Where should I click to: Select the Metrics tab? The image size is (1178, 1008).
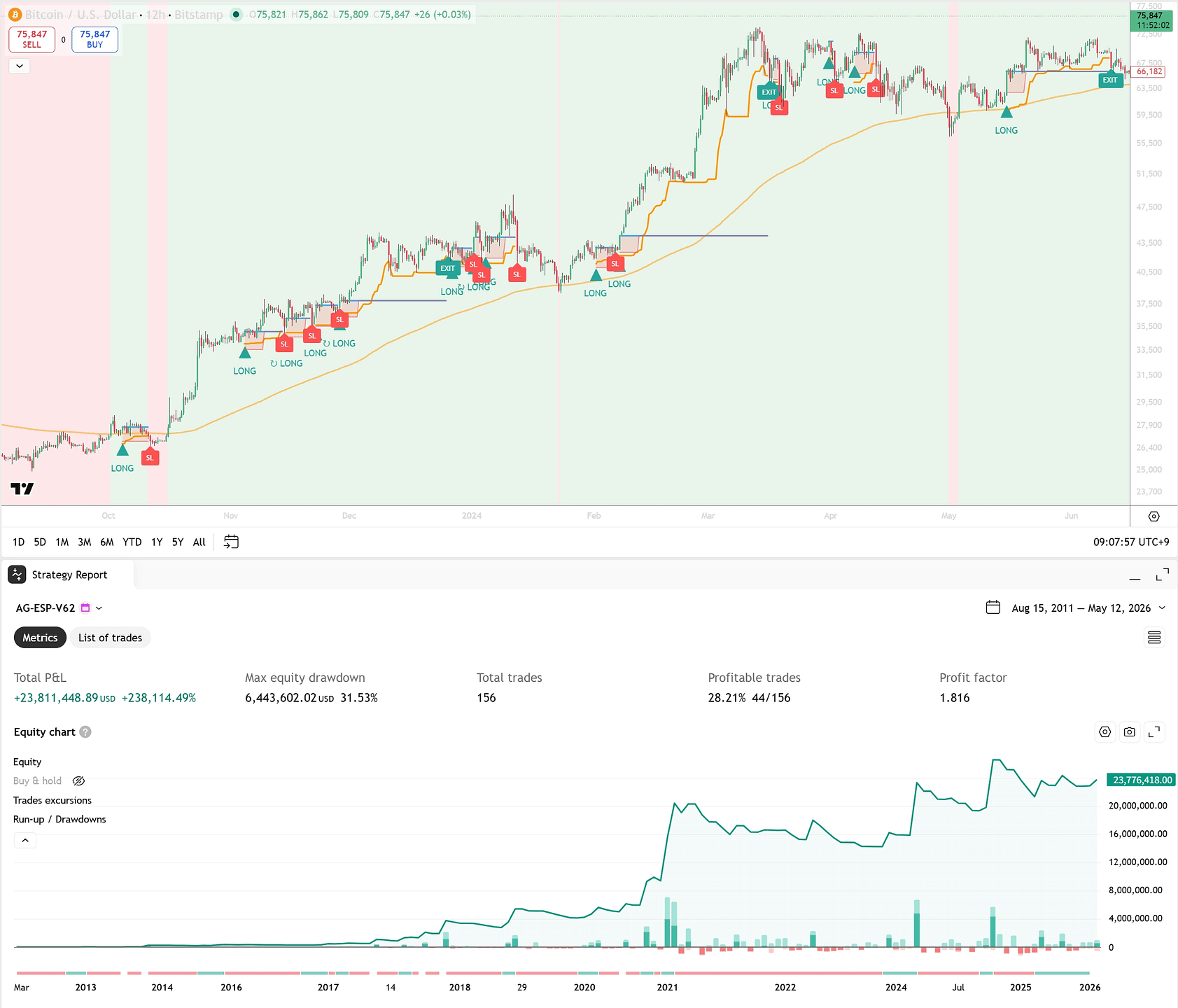coord(40,638)
